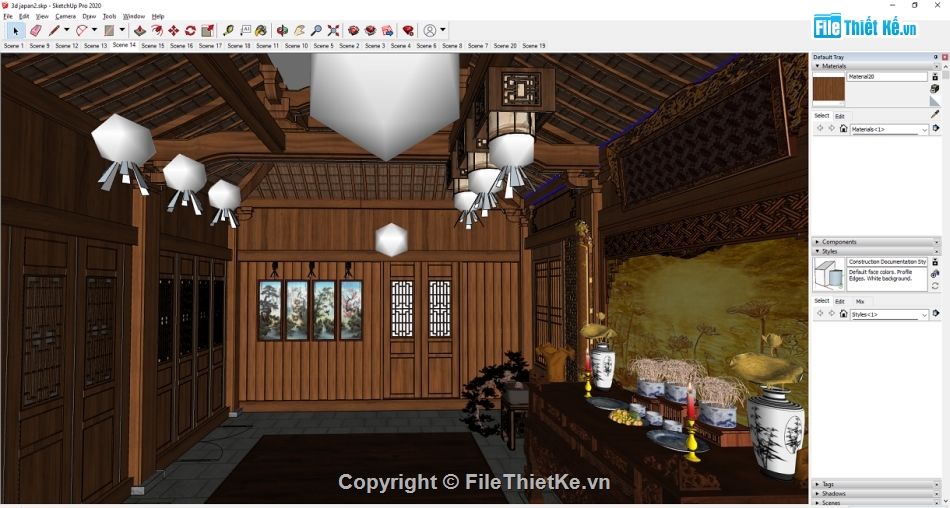Go to home in Materials browser
Image resolution: width=950 pixels, height=508 pixels.
(x=843, y=129)
